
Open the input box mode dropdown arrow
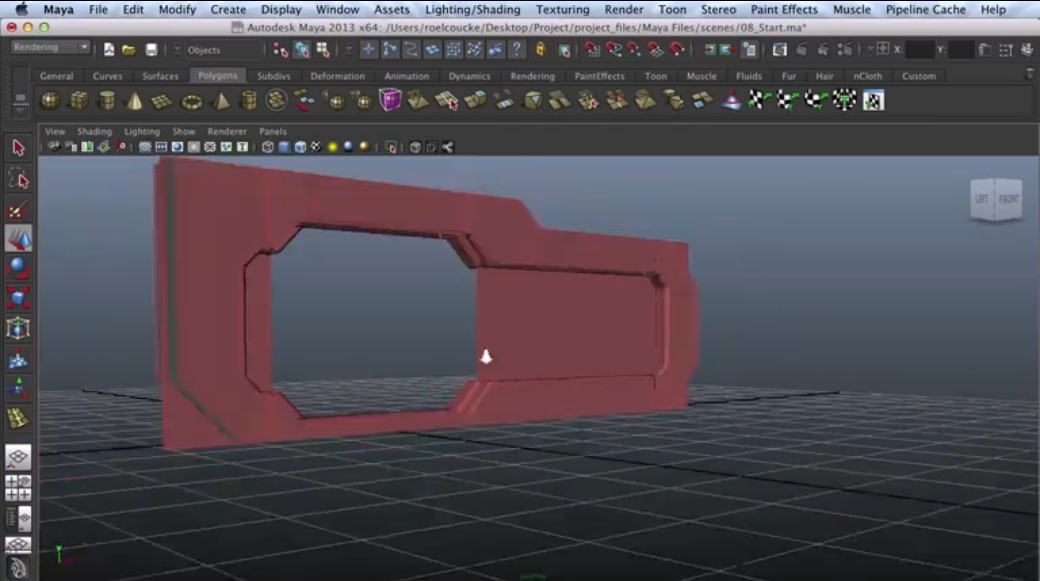(870, 49)
